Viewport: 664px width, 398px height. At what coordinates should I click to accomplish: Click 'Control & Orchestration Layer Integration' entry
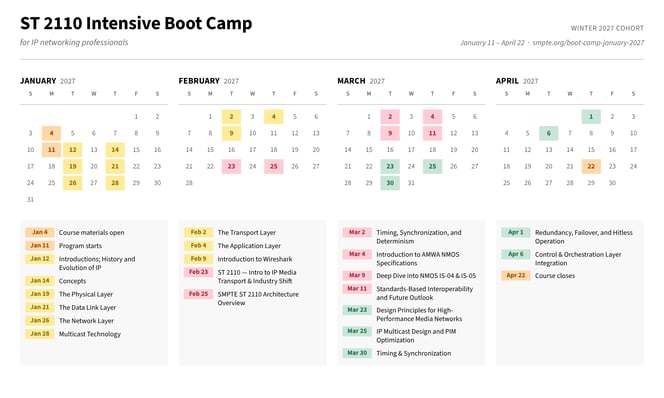578,259
